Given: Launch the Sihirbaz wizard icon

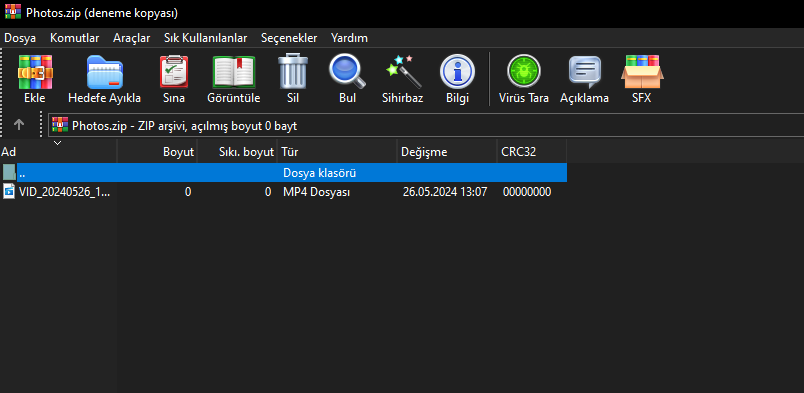Looking at the screenshot, I should (403, 72).
